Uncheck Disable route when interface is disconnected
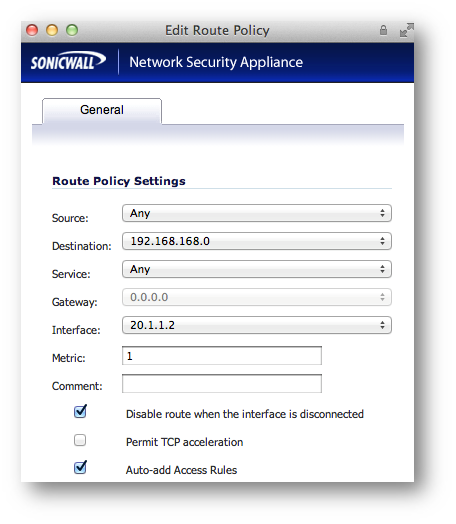 click(x=80, y=411)
